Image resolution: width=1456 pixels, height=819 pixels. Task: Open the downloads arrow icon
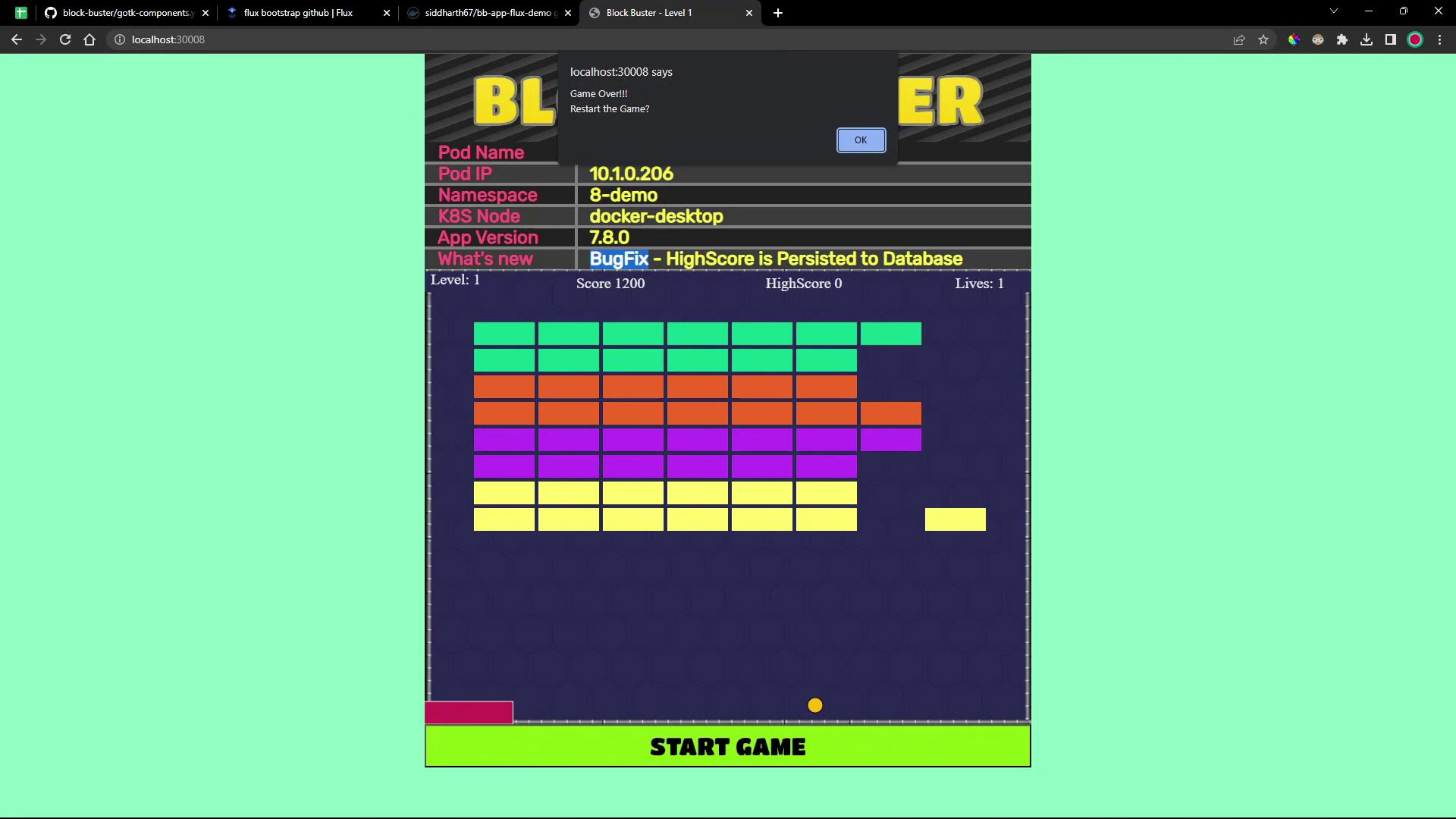(1367, 39)
